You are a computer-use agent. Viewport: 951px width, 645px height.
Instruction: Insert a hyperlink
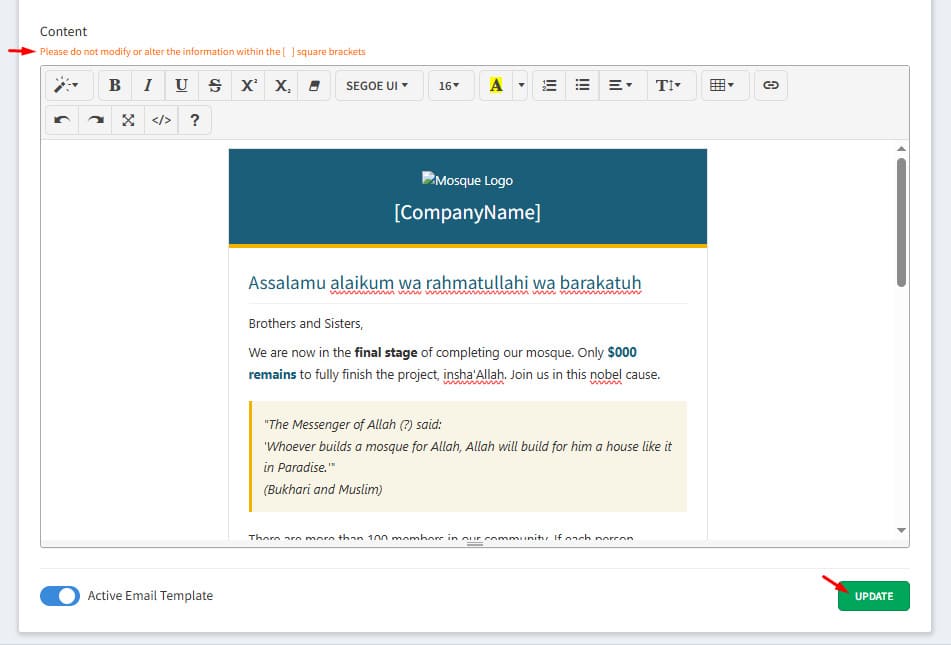point(771,86)
